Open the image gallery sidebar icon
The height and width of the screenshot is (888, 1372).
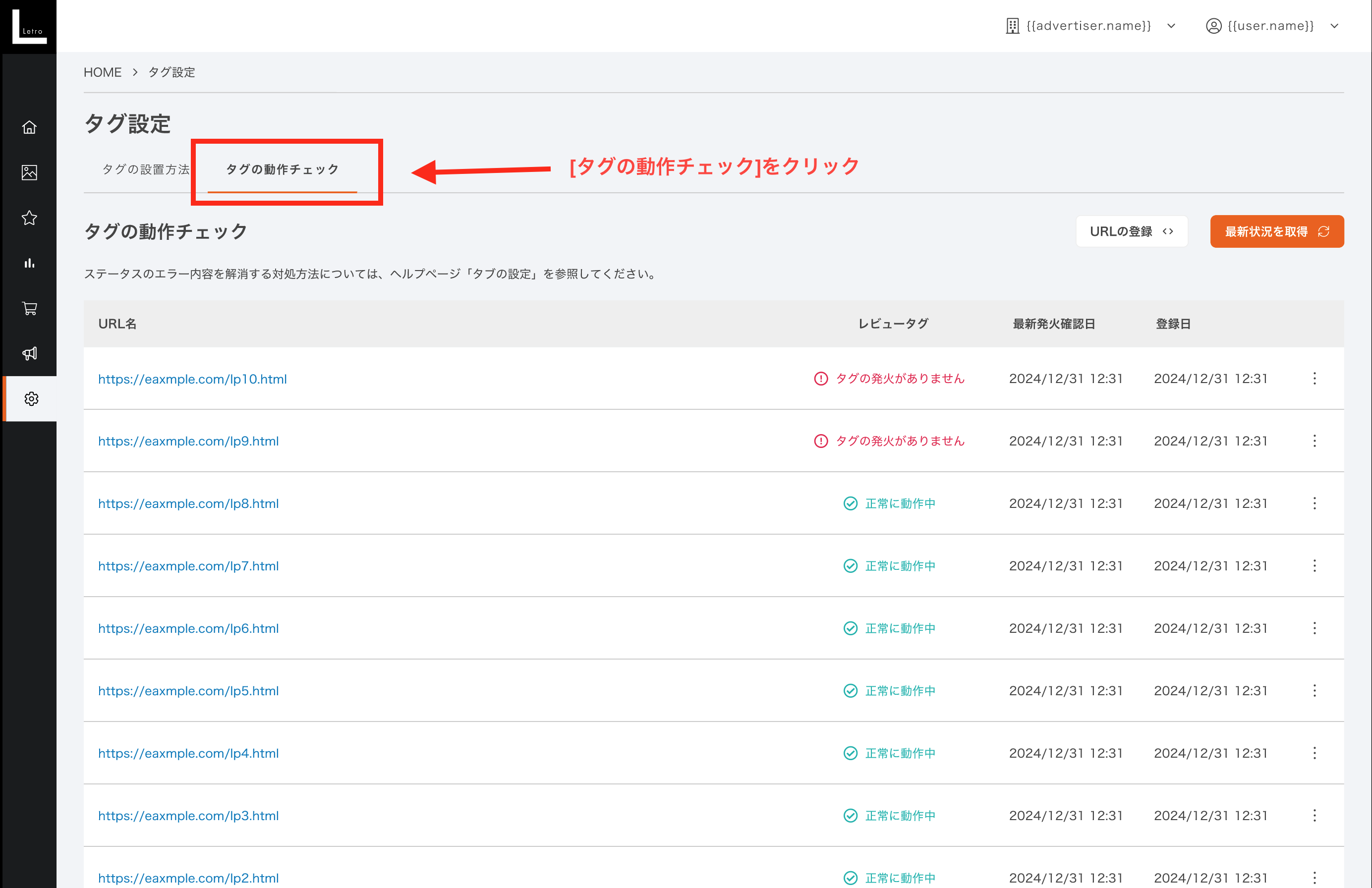click(29, 172)
